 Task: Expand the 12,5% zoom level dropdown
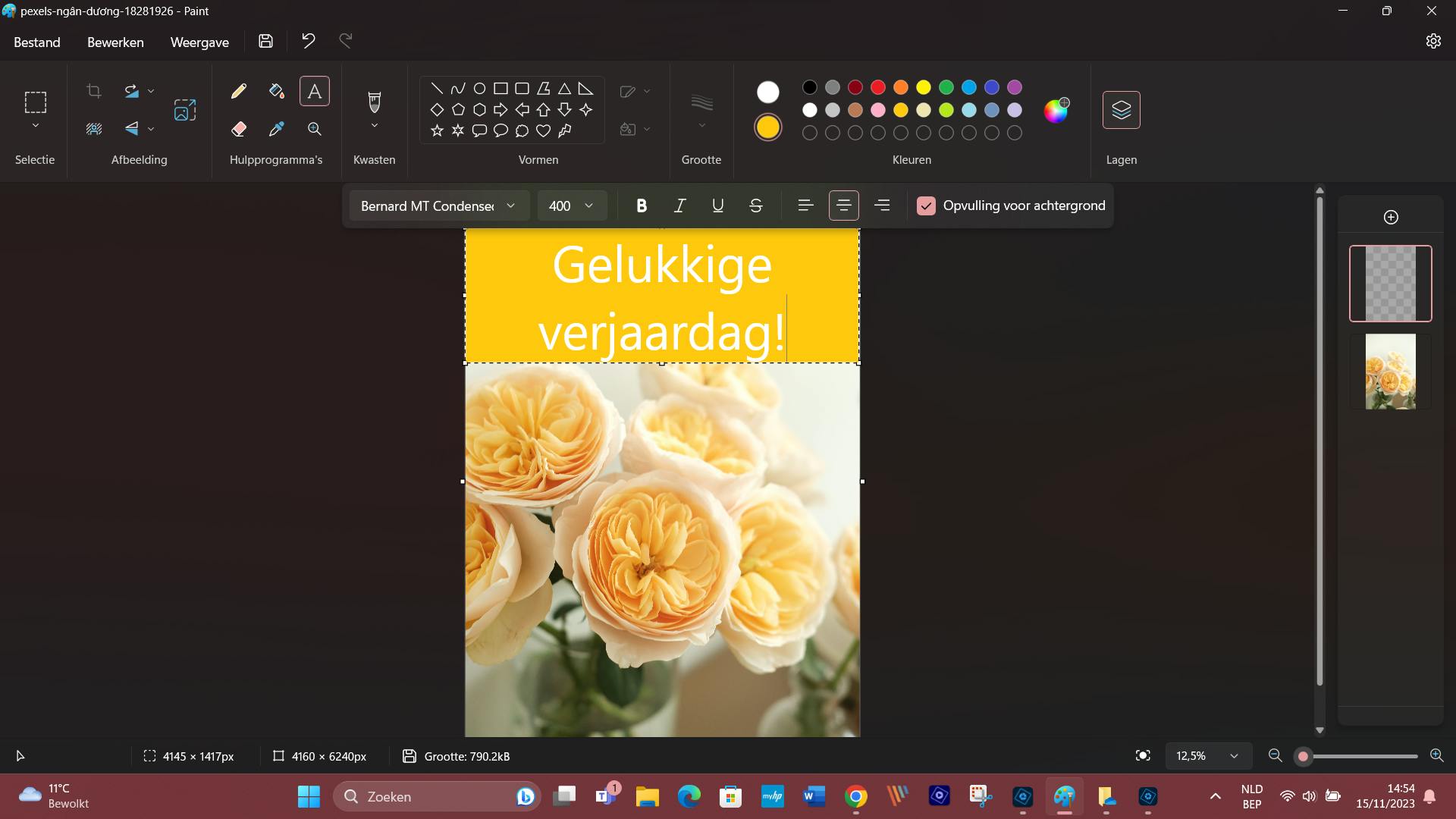[x=1233, y=756]
